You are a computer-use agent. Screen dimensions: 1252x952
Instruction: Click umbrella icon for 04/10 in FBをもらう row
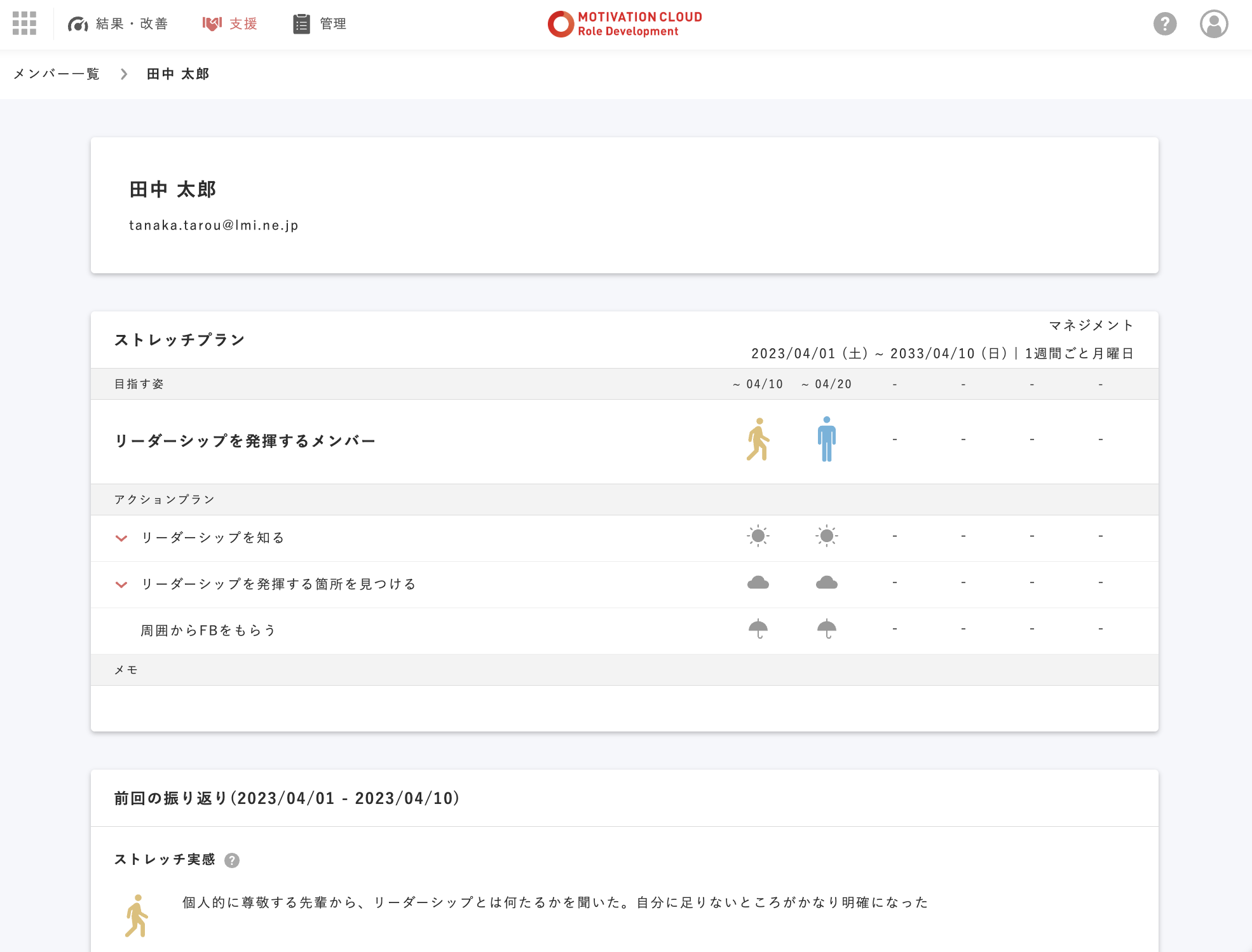pos(758,629)
